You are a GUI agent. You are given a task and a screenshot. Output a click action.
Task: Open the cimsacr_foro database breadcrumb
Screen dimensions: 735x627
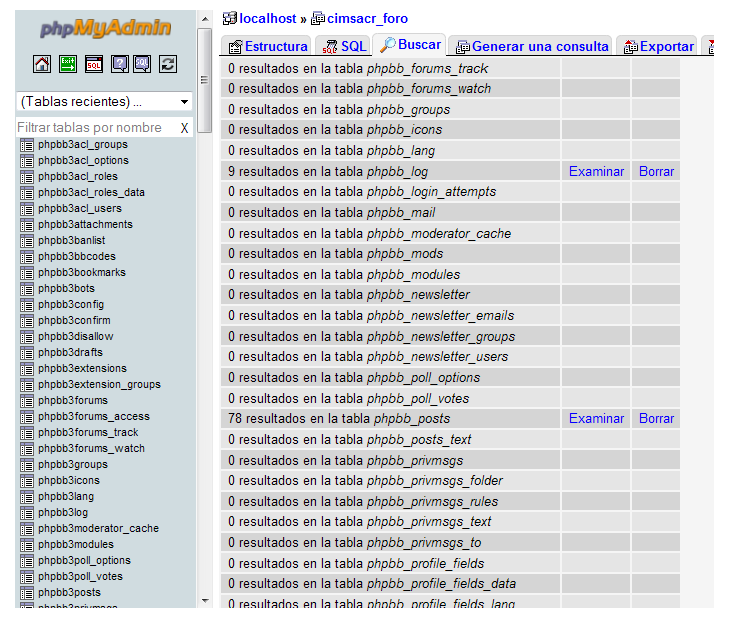pos(359,18)
